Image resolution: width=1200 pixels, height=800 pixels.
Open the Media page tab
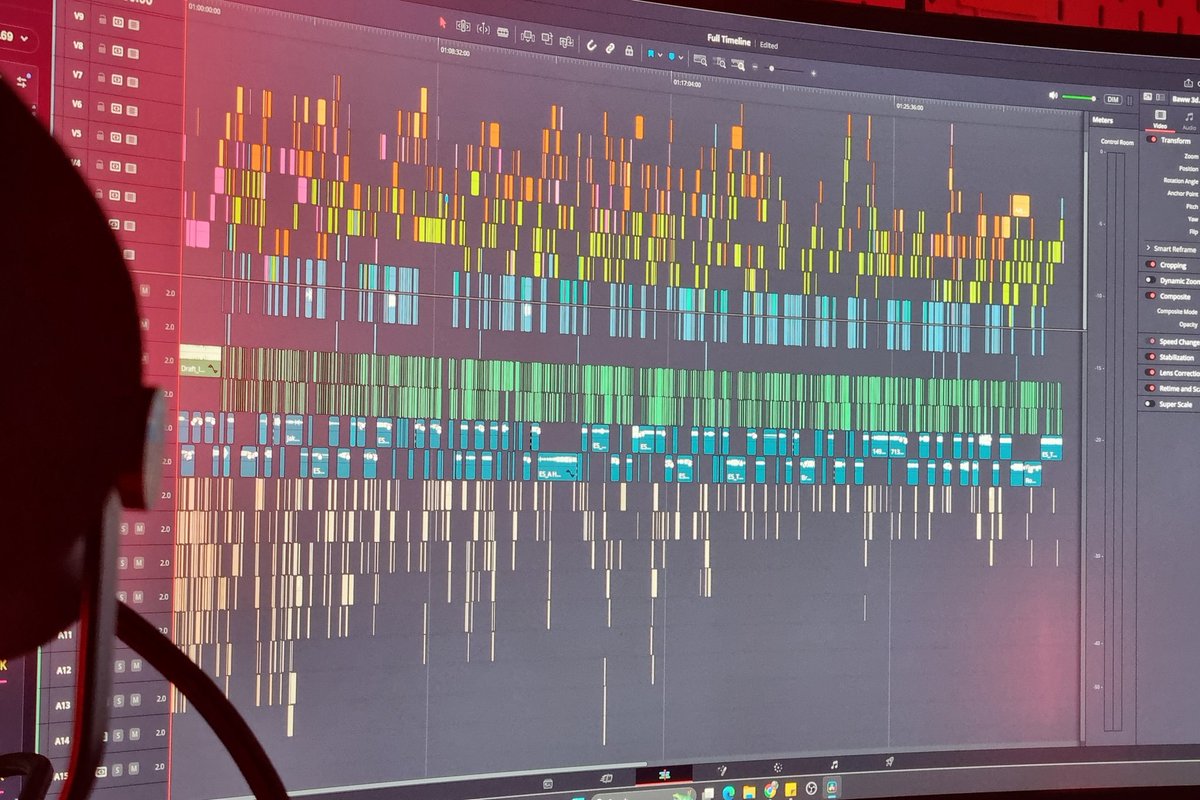548,784
